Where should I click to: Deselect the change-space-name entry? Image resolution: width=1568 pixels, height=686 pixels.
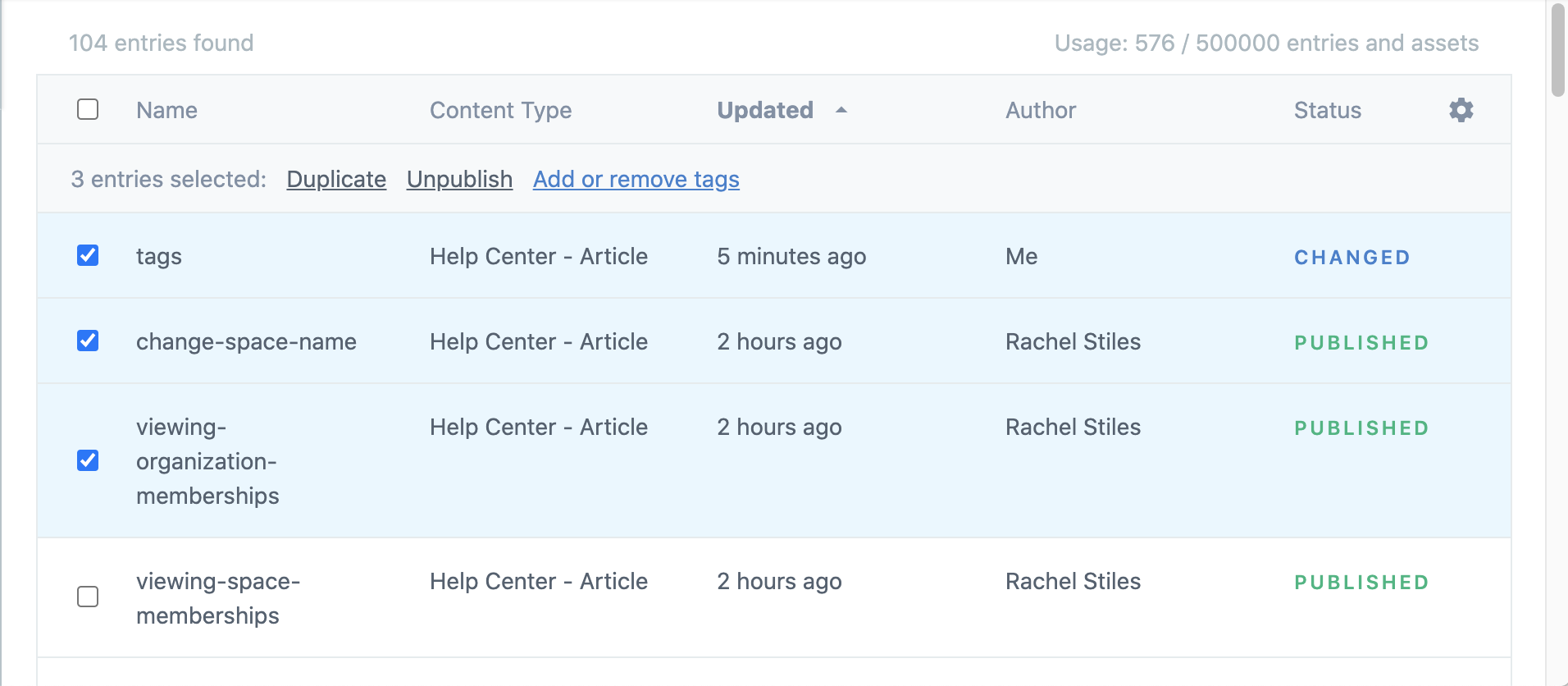click(x=88, y=341)
